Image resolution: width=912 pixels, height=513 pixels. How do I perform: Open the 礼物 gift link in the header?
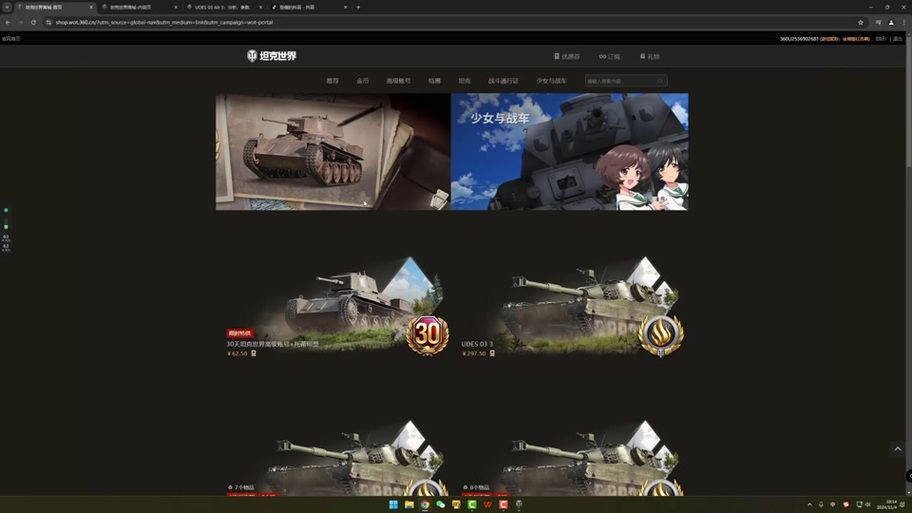point(650,56)
